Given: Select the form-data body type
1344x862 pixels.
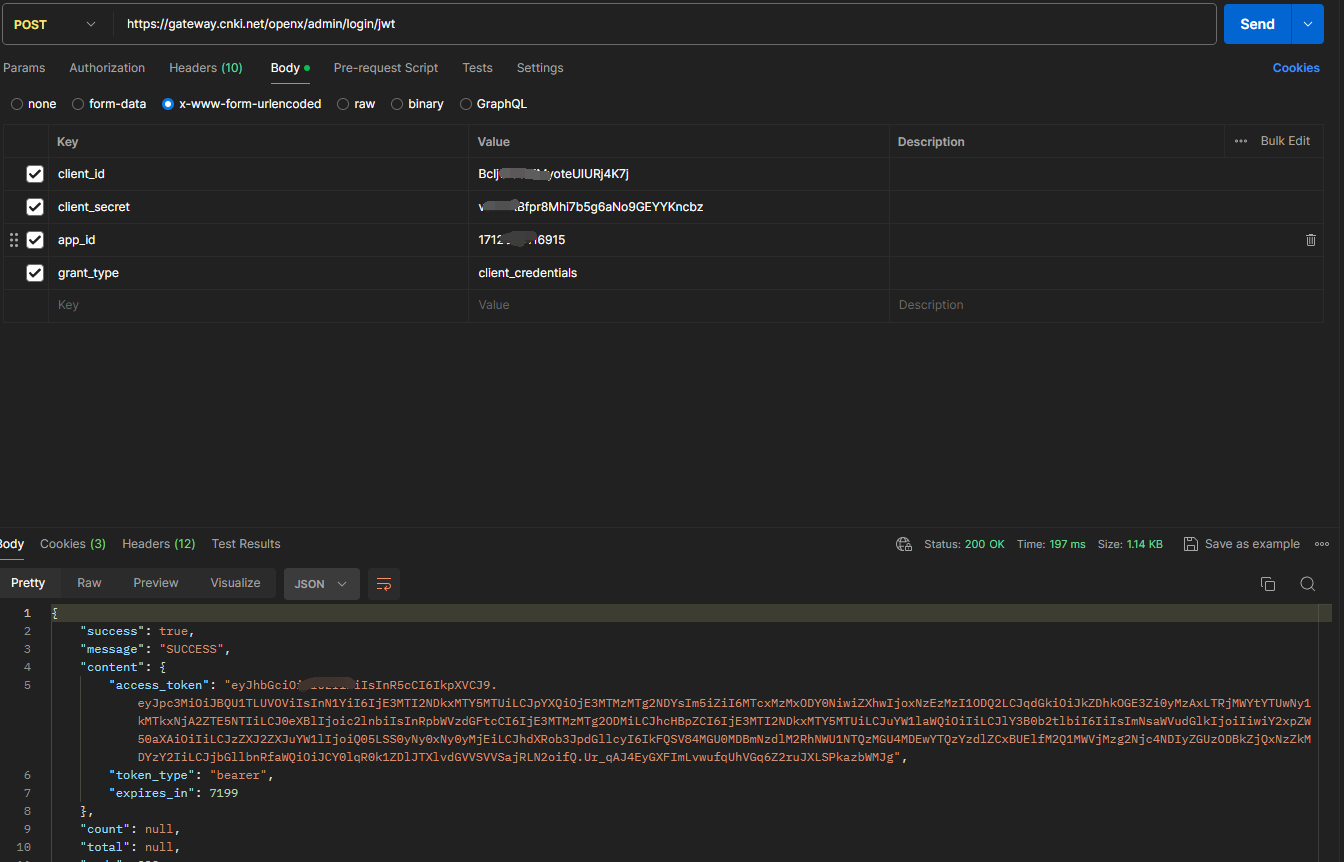Looking at the screenshot, I should 109,104.
